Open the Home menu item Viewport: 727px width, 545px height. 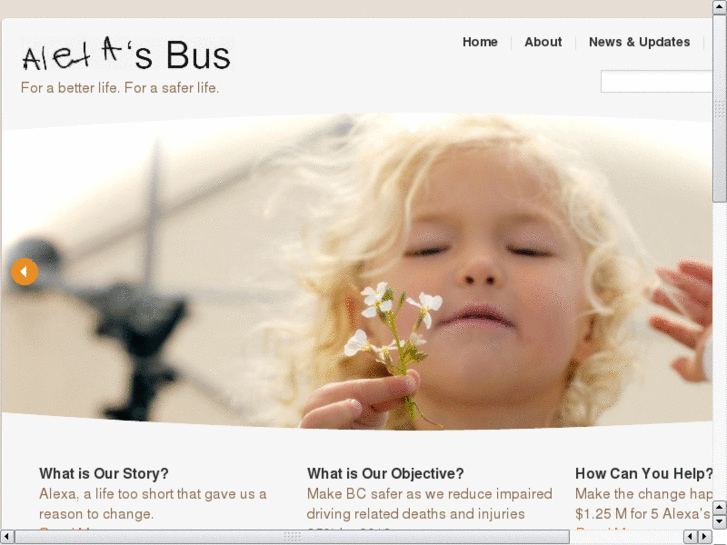point(480,42)
